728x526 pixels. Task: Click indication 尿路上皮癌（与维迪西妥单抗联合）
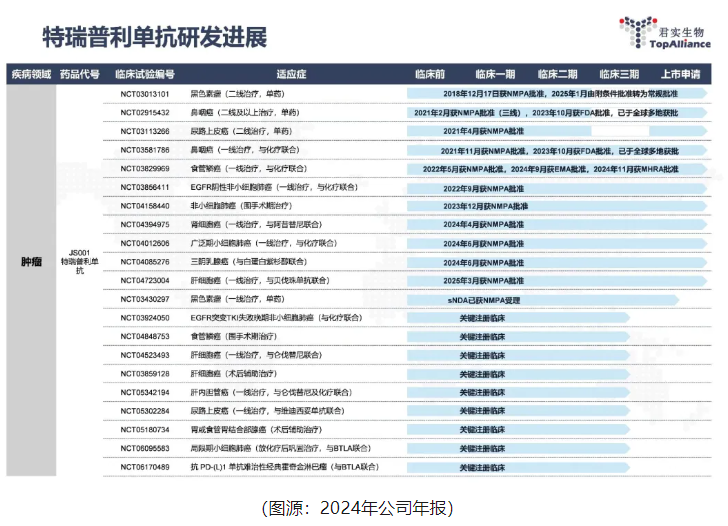(267, 411)
